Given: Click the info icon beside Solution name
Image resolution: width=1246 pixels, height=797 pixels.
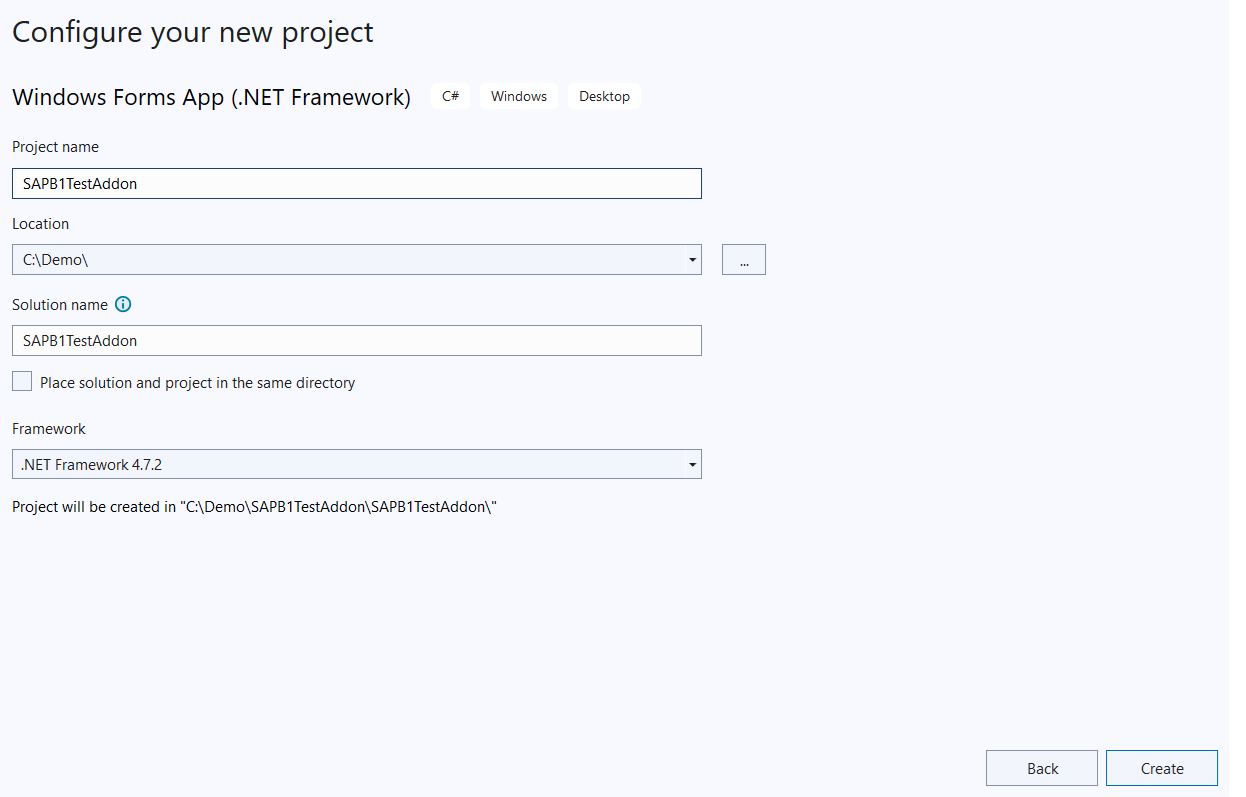Looking at the screenshot, I should click(x=123, y=304).
